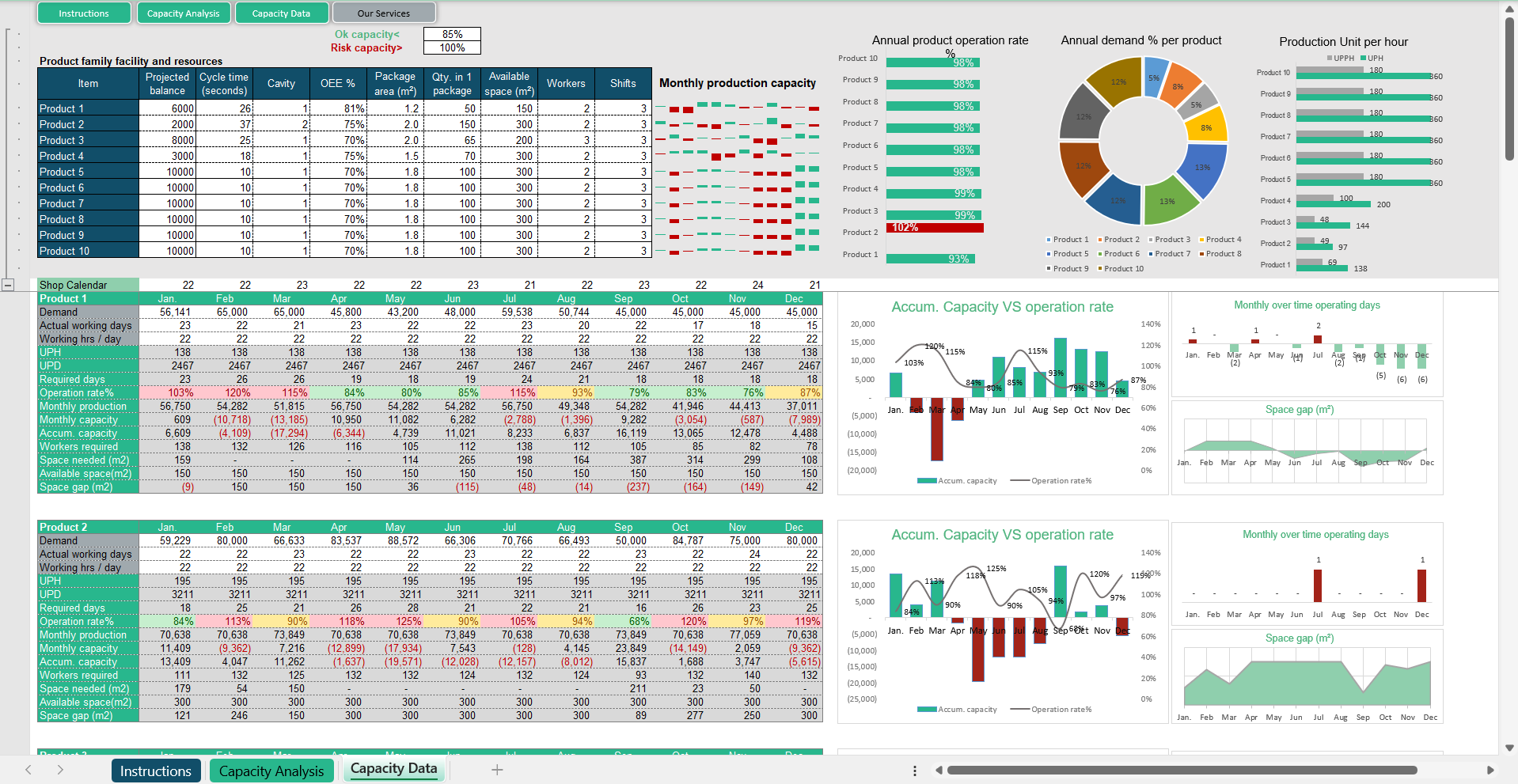Select the Risk capacity 100% input cell
The image size is (1518, 784).
click(452, 47)
